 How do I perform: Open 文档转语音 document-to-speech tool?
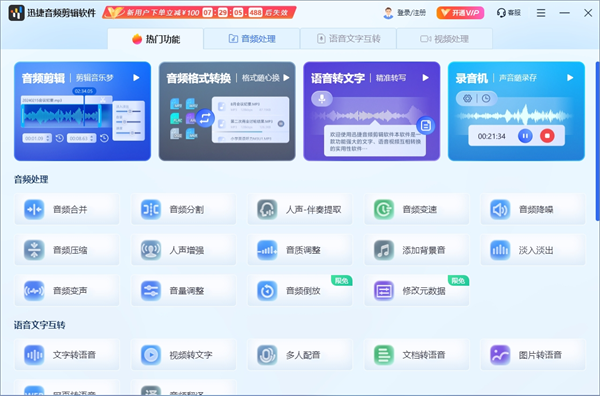tap(417, 355)
